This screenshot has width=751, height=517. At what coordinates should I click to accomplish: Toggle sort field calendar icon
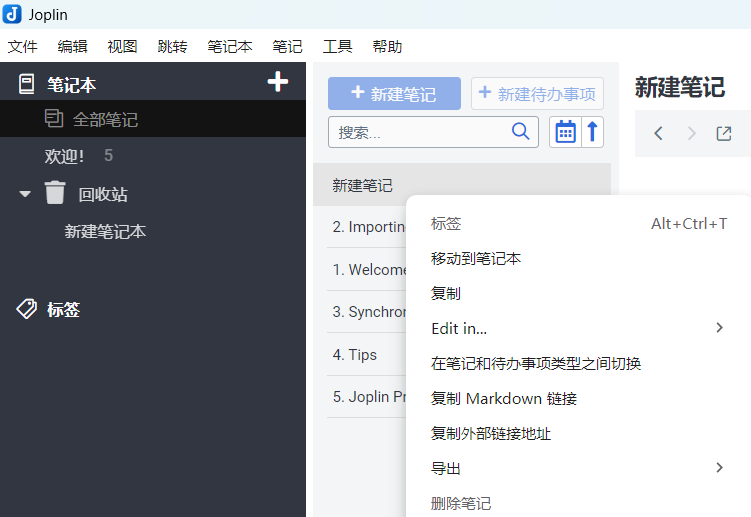[565, 132]
